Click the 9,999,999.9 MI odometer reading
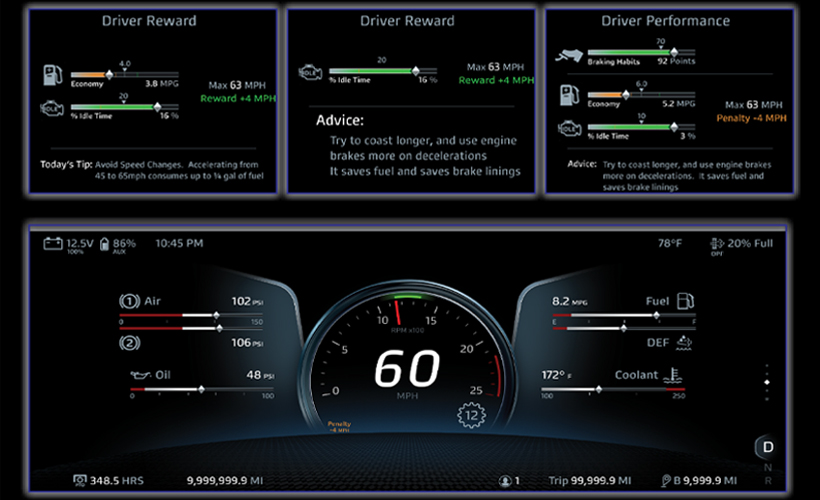 tap(225, 480)
